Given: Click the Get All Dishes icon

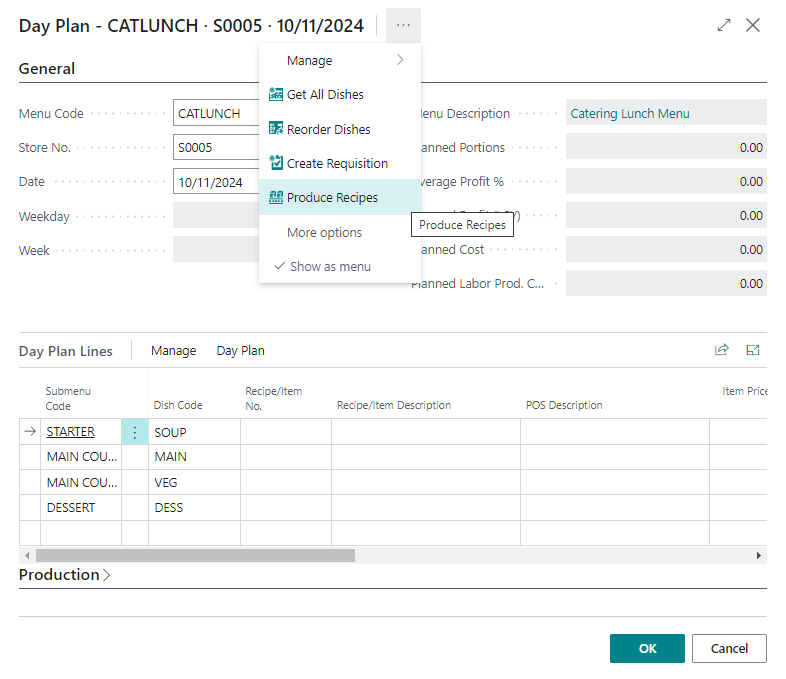Looking at the screenshot, I should coord(276,95).
